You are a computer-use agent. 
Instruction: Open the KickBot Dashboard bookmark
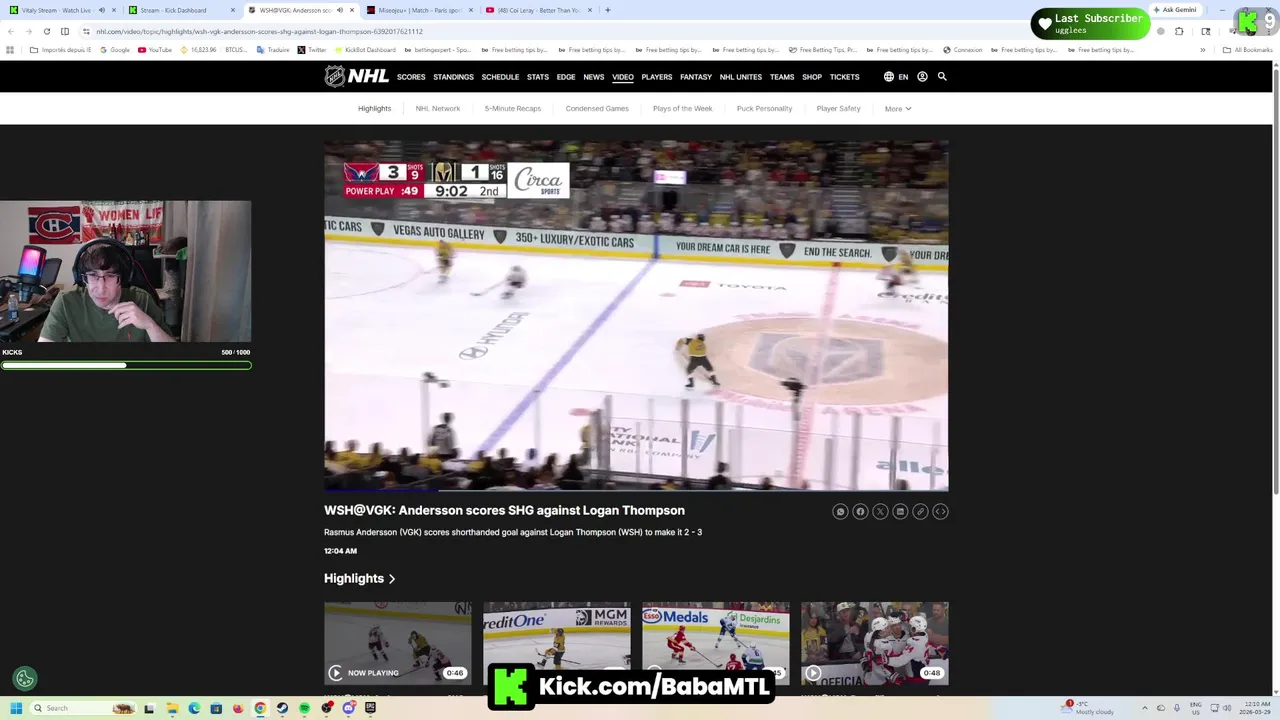point(365,49)
